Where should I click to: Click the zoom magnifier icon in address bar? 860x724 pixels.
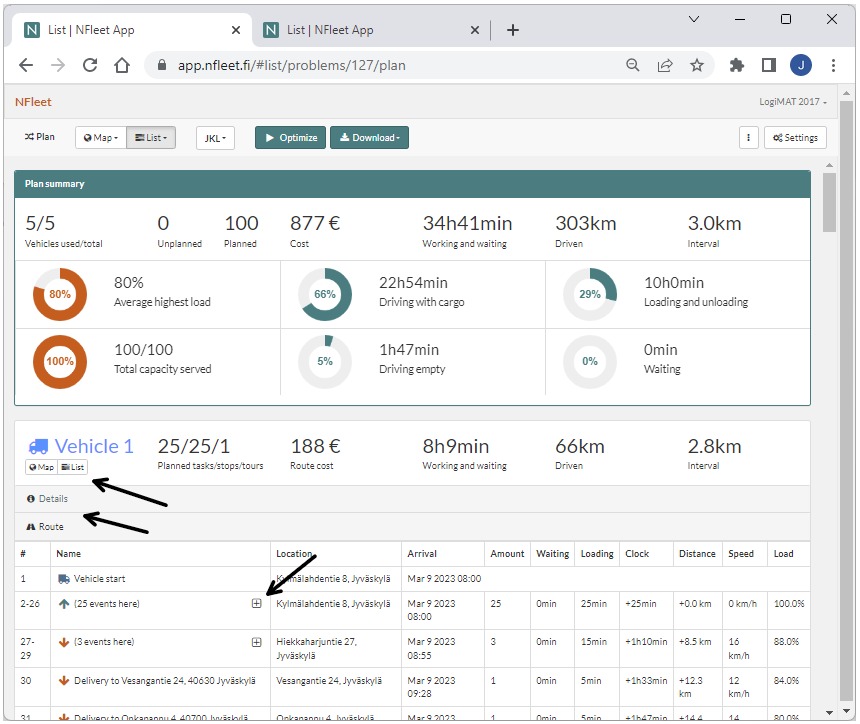(x=632, y=65)
